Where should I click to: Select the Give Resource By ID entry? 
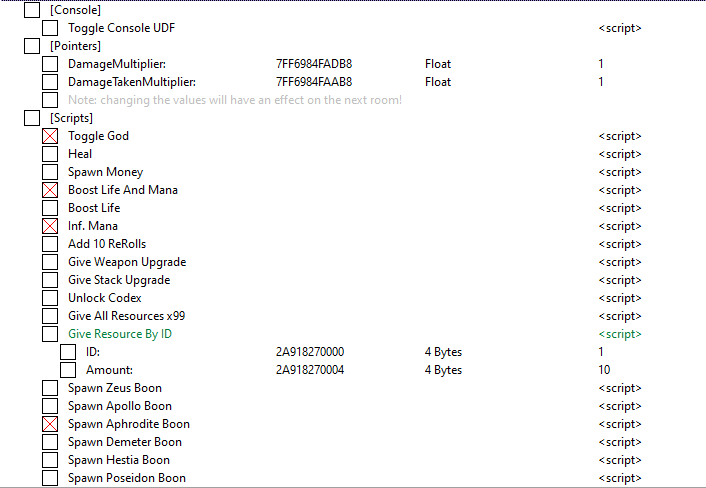coord(120,334)
